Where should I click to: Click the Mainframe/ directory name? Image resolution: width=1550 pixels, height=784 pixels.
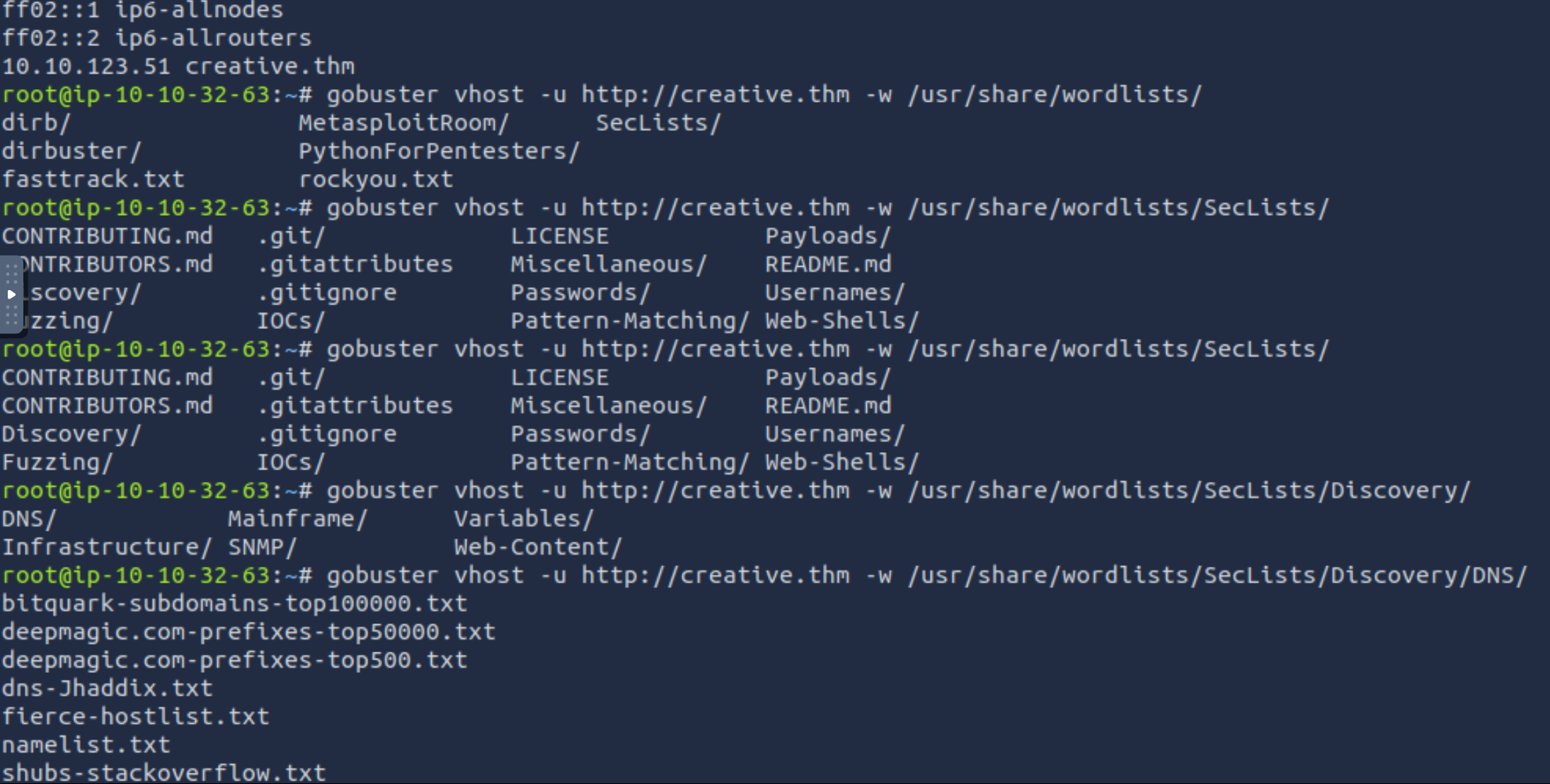pyautogui.click(x=297, y=519)
